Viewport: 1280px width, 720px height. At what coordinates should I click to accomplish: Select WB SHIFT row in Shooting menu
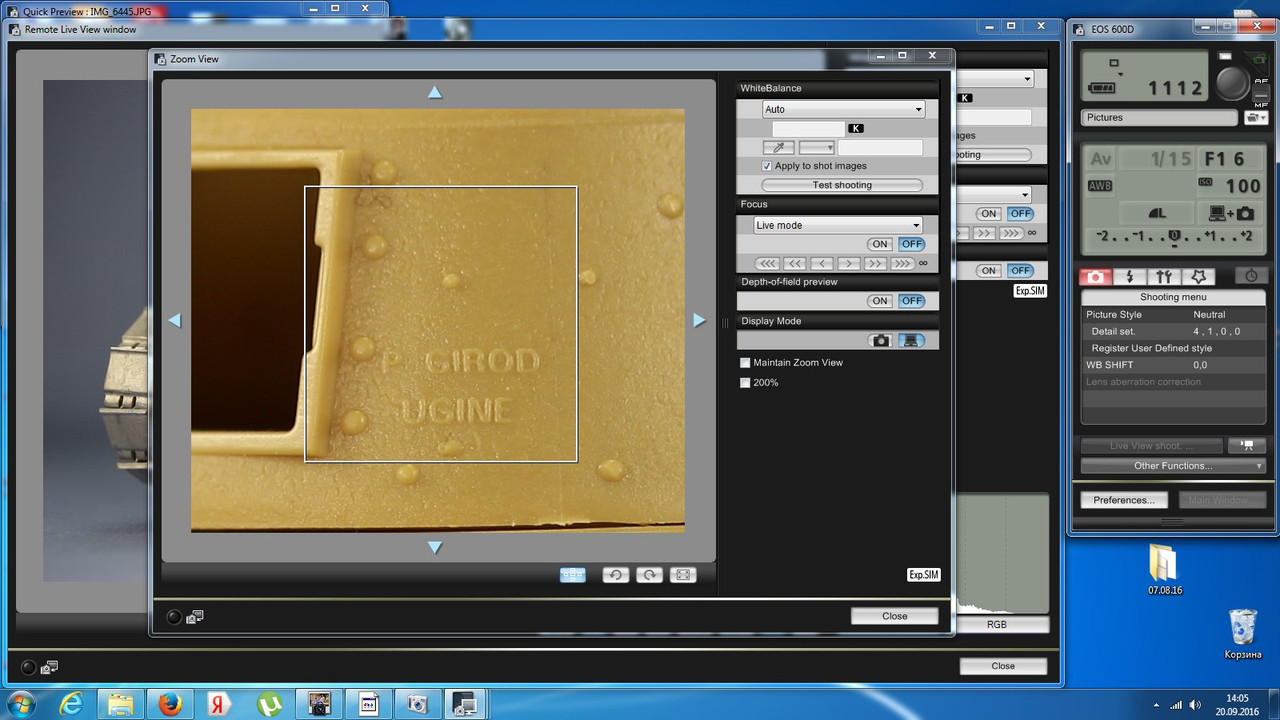(x=1173, y=365)
